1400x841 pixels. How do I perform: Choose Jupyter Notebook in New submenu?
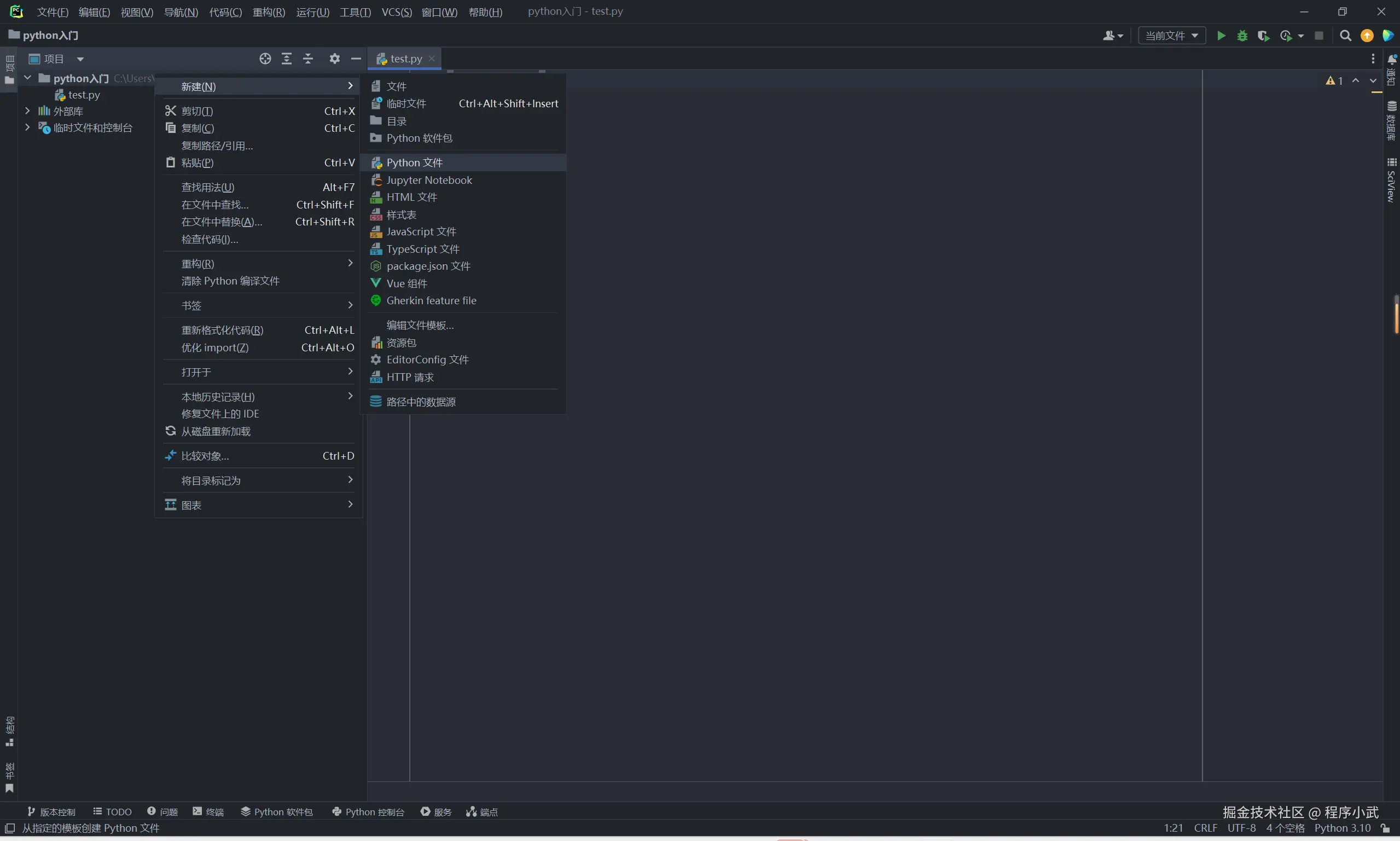click(429, 180)
